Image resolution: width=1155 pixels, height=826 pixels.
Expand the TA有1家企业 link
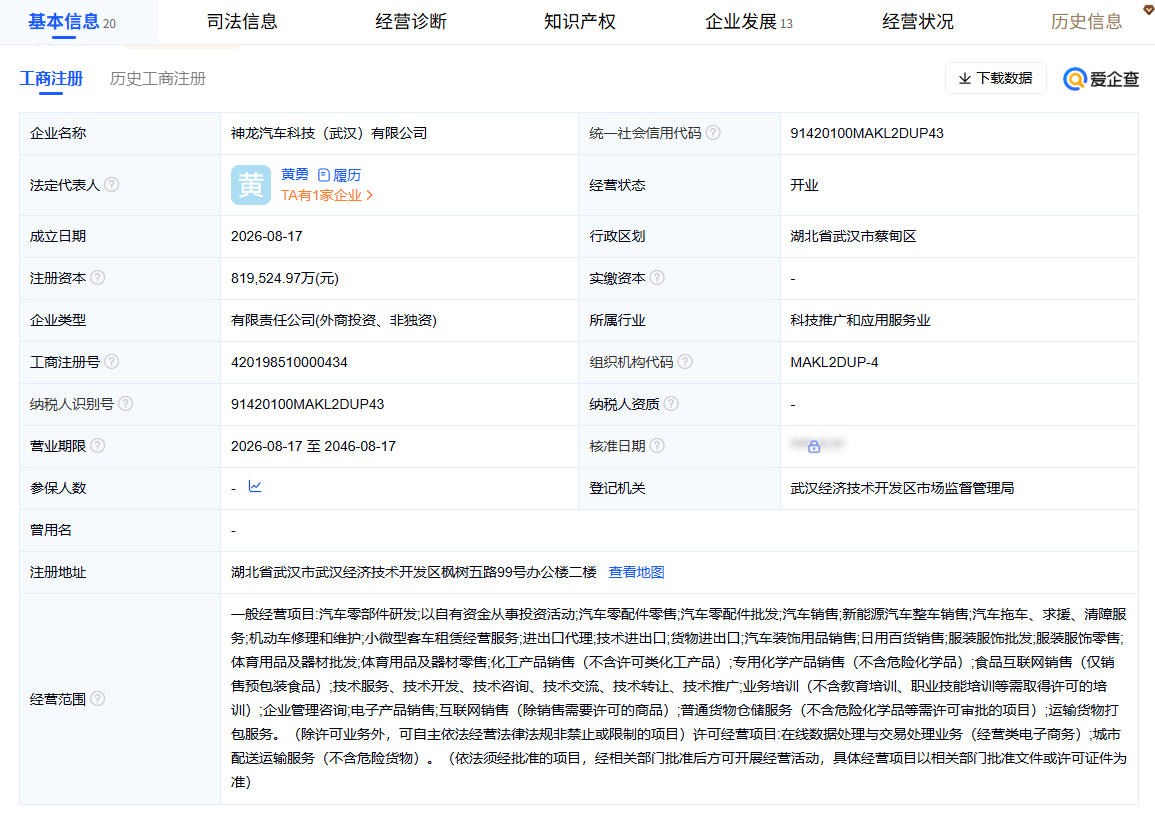(326, 195)
